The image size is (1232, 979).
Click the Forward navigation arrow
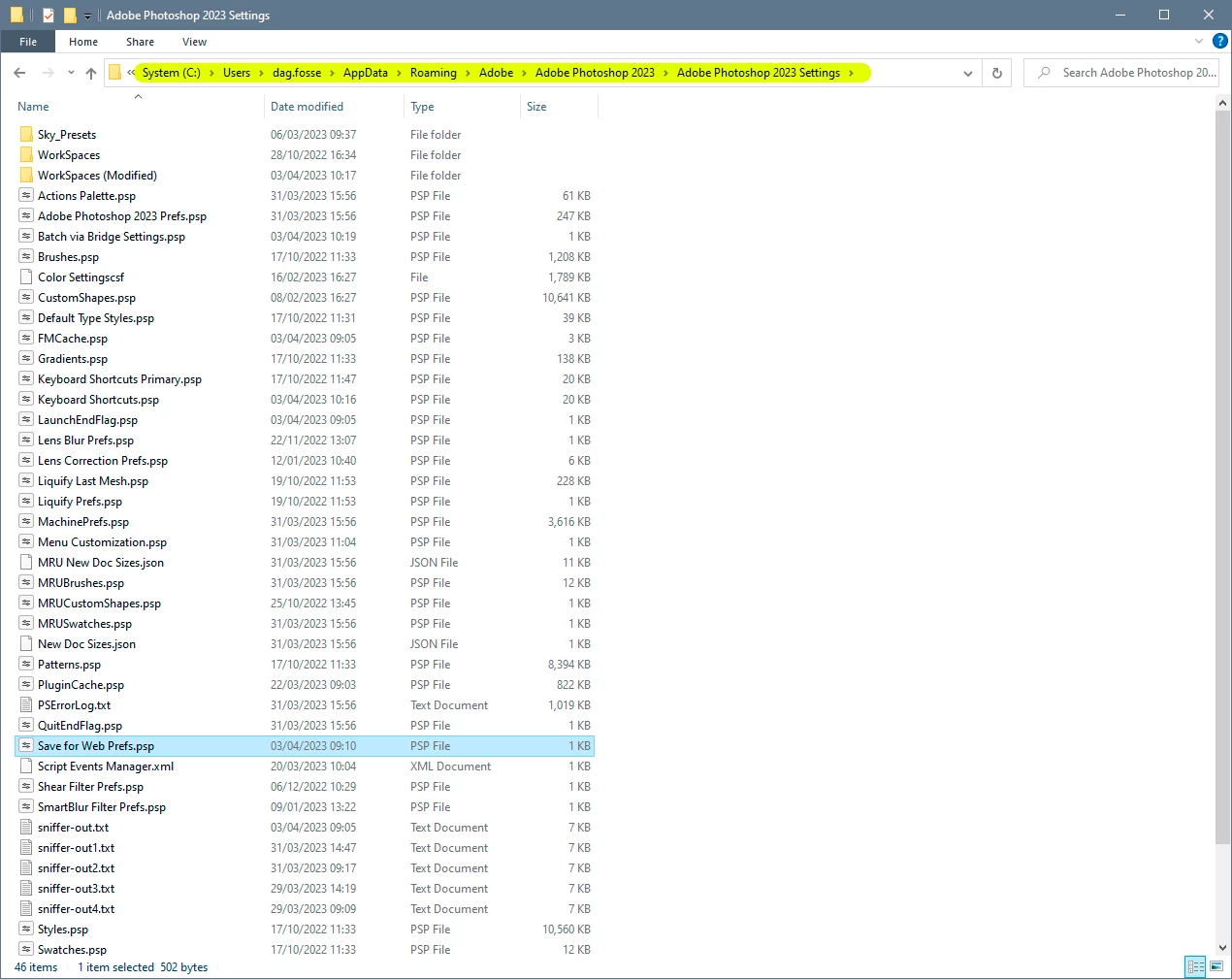click(x=48, y=73)
